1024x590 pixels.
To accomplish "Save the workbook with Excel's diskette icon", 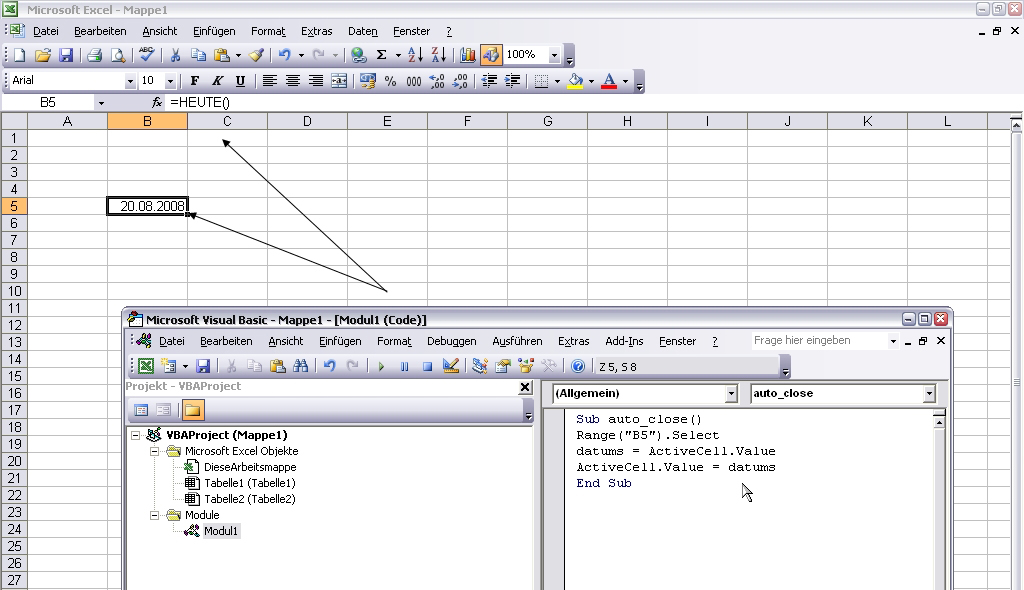I will (x=66, y=55).
